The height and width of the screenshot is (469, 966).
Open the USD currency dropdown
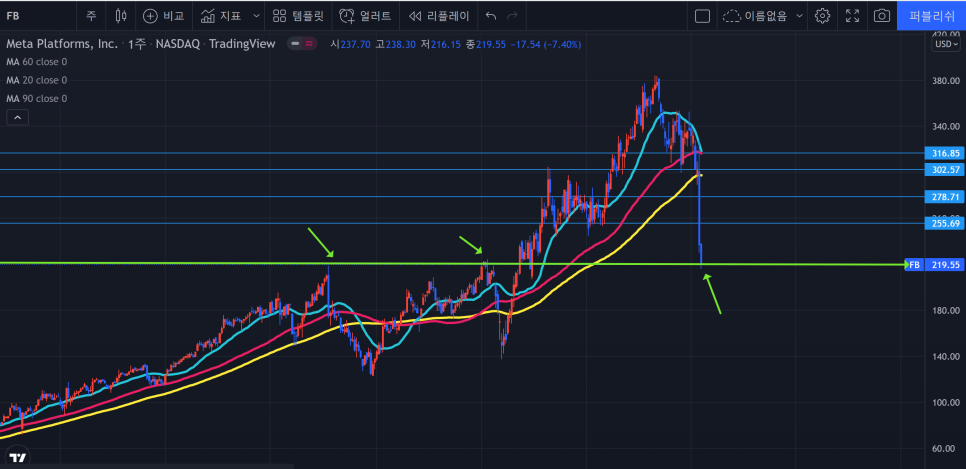(947, 44)
